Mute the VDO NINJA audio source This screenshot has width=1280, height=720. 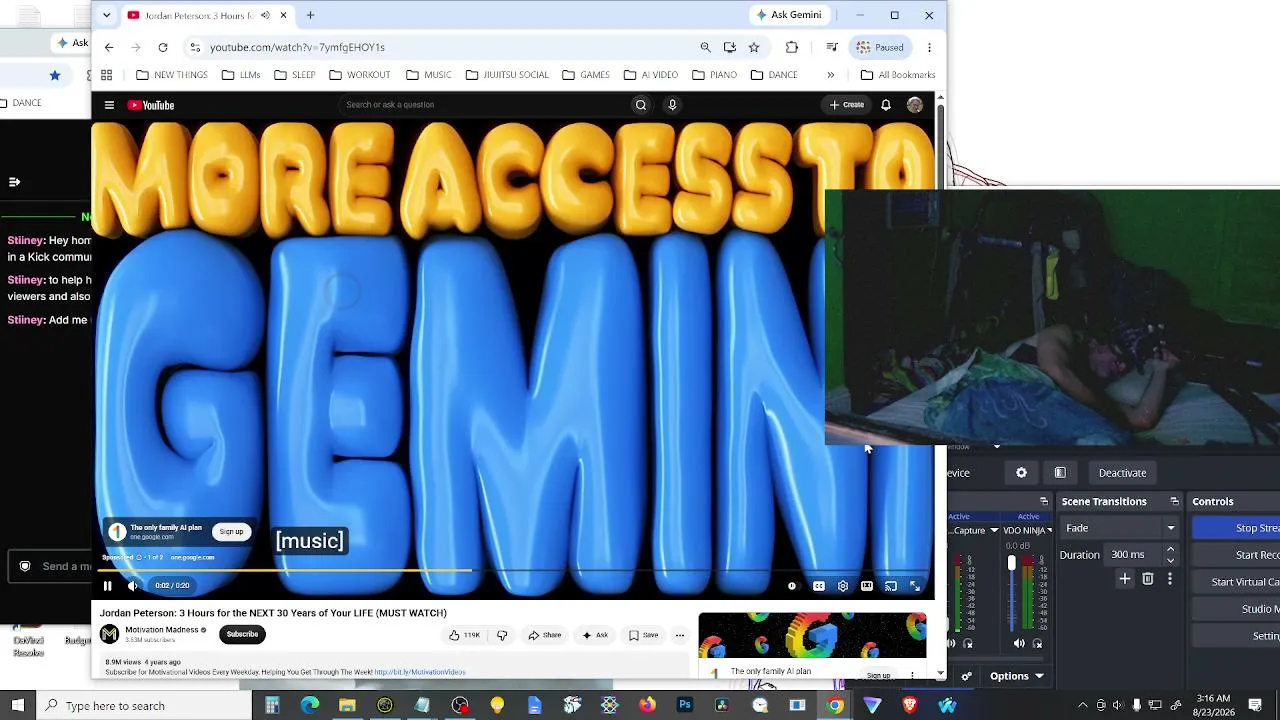(1019, 643)
